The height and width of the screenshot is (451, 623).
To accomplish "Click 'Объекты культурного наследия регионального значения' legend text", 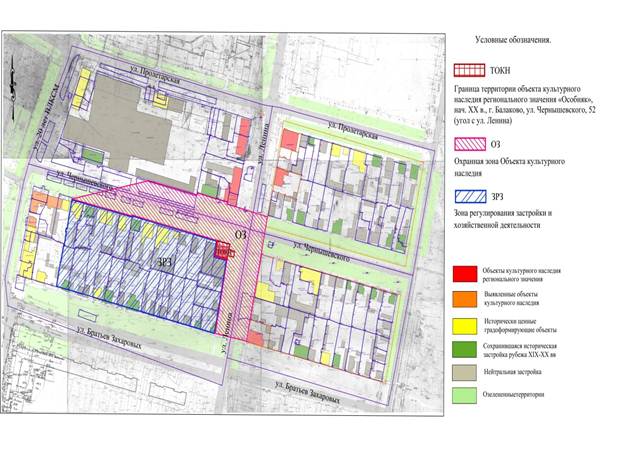I will point(521,275).
